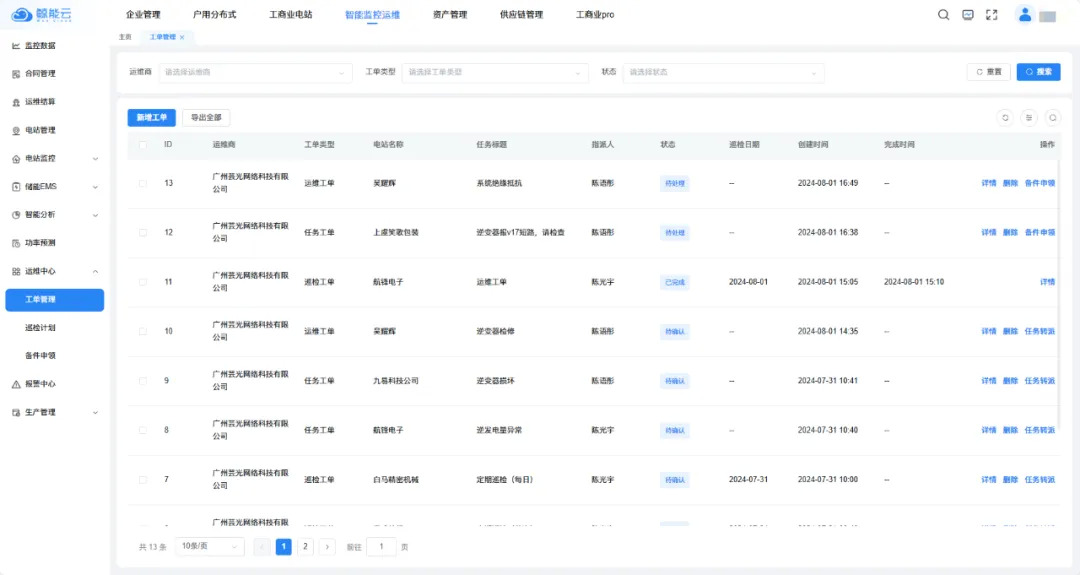Open the column settings icon above table
The height and width of the screenshot is (575, 1080).
click(x=1029, y=118)
